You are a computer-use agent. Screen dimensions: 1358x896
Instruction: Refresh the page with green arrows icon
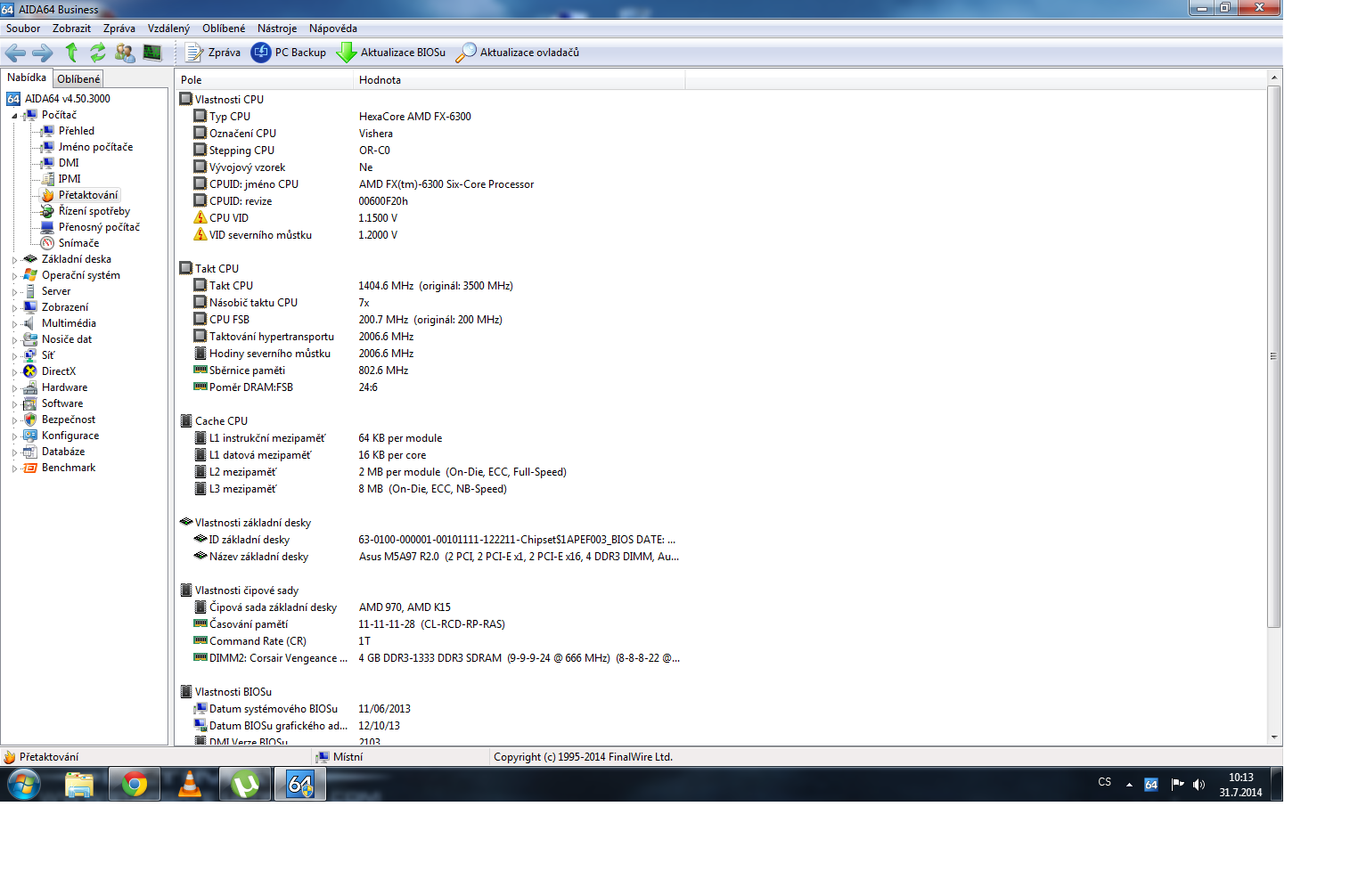[x=98, y=53]
